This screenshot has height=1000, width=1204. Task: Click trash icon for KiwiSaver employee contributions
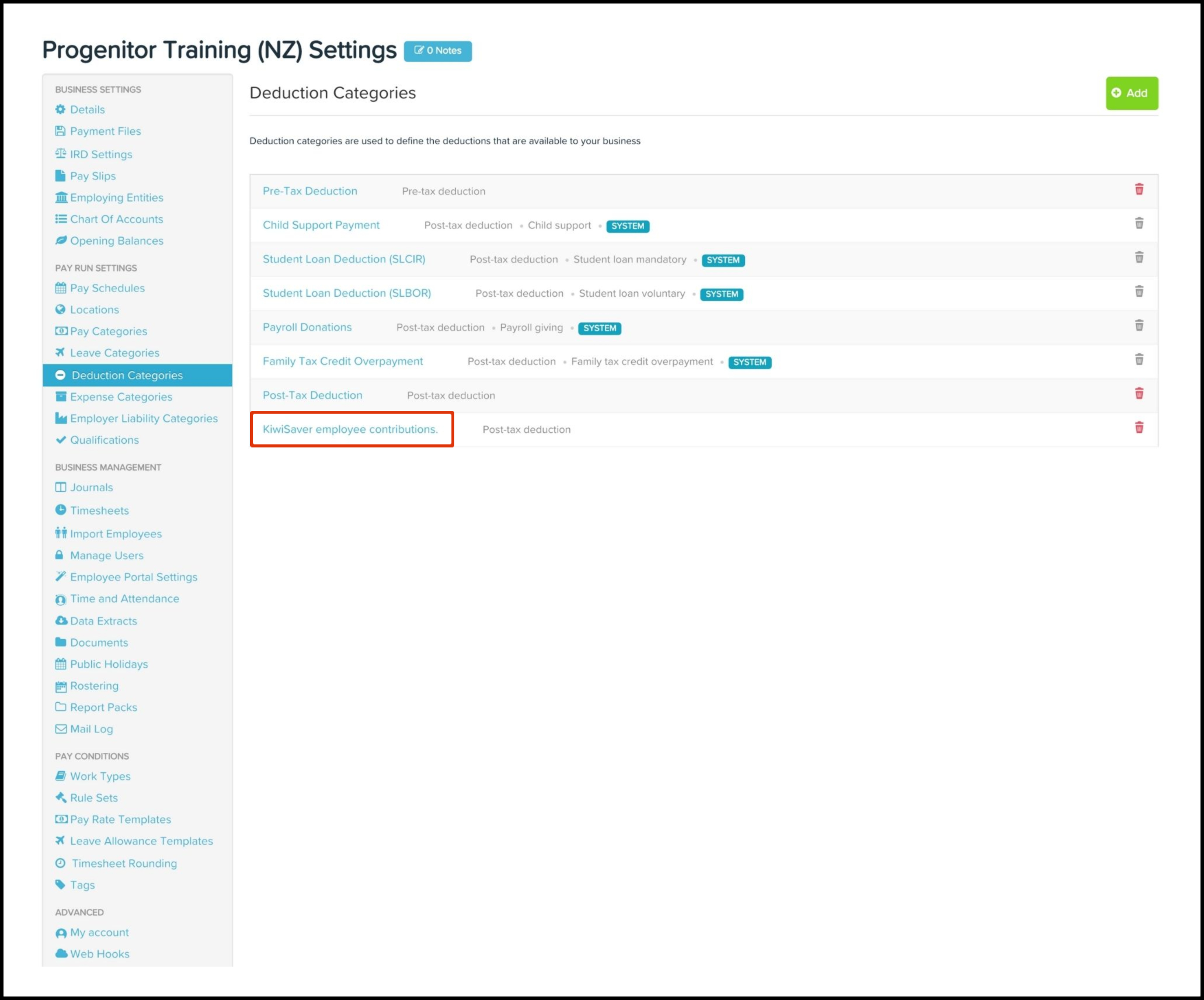[x=1139, y=428]
